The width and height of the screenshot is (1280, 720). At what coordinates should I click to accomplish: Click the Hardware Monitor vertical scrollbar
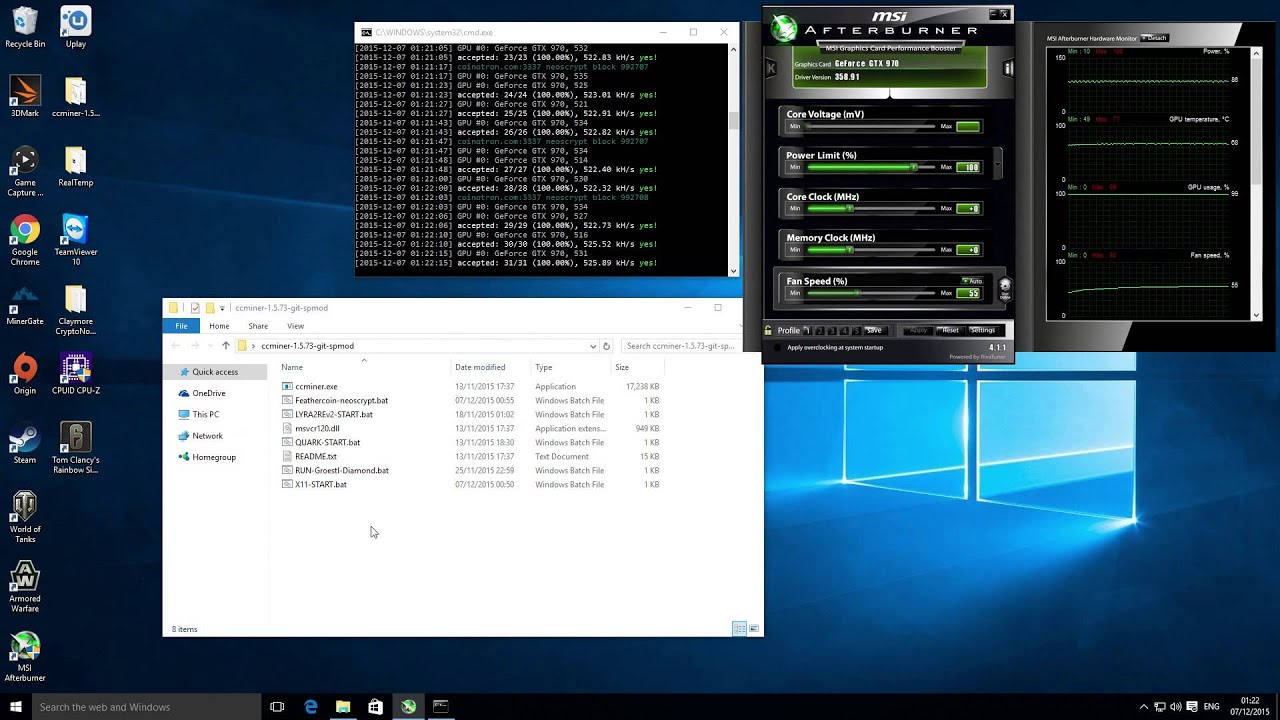coord(1257,184)
